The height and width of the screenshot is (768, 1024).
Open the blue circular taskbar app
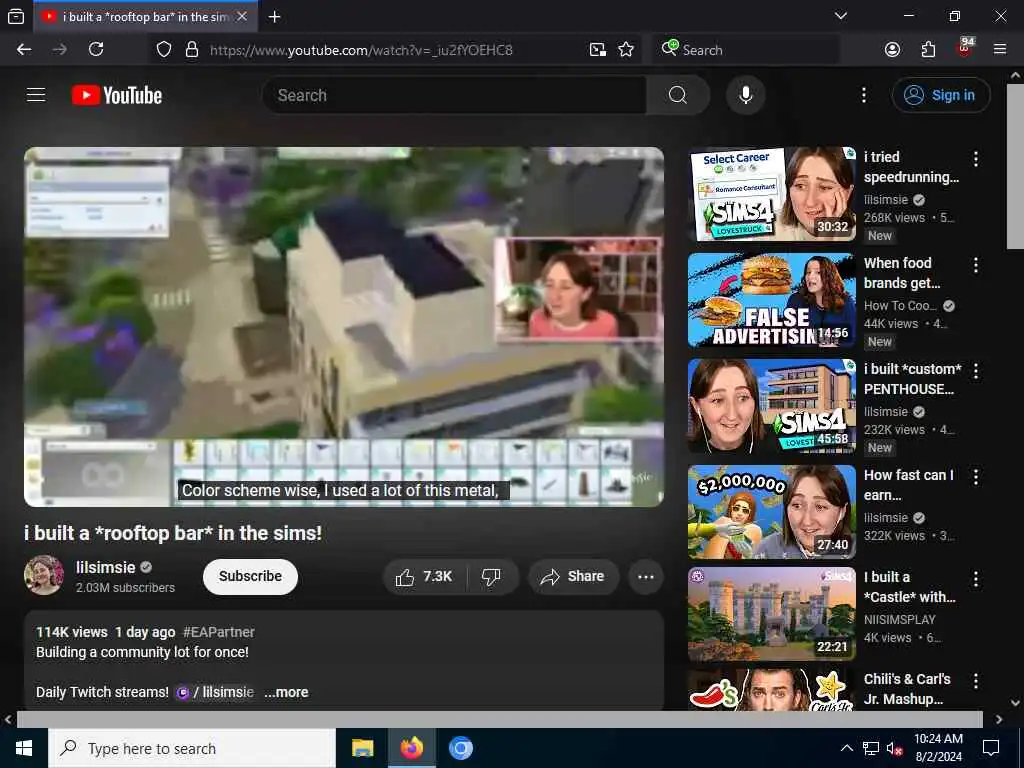point(460,748)
